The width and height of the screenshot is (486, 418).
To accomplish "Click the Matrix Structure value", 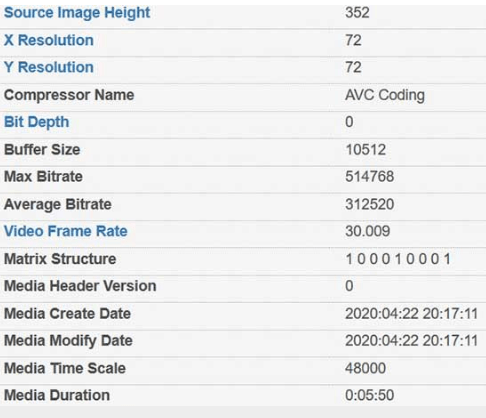I will (398, 259).
